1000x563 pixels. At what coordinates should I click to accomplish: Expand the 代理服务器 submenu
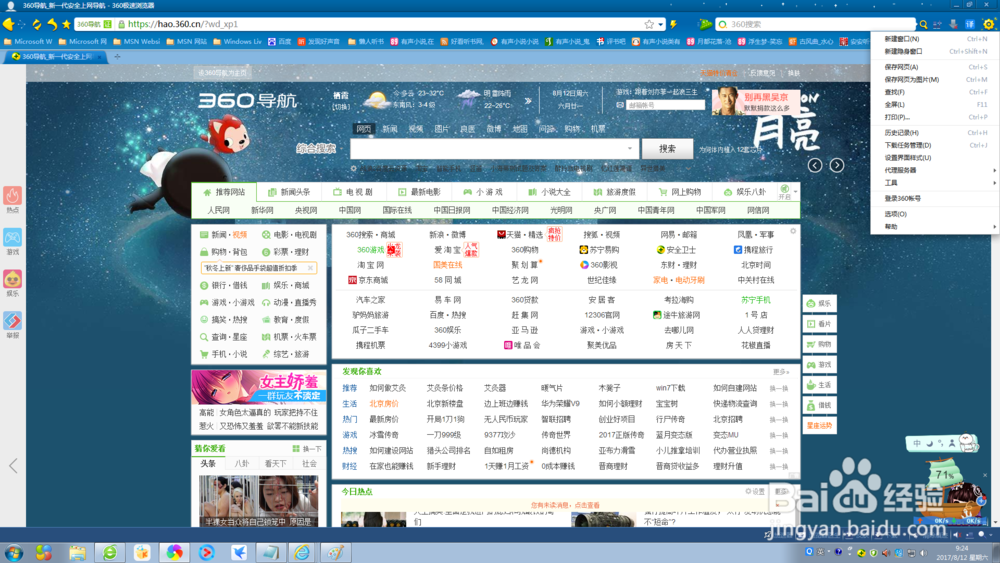click(x=934, y=170)
